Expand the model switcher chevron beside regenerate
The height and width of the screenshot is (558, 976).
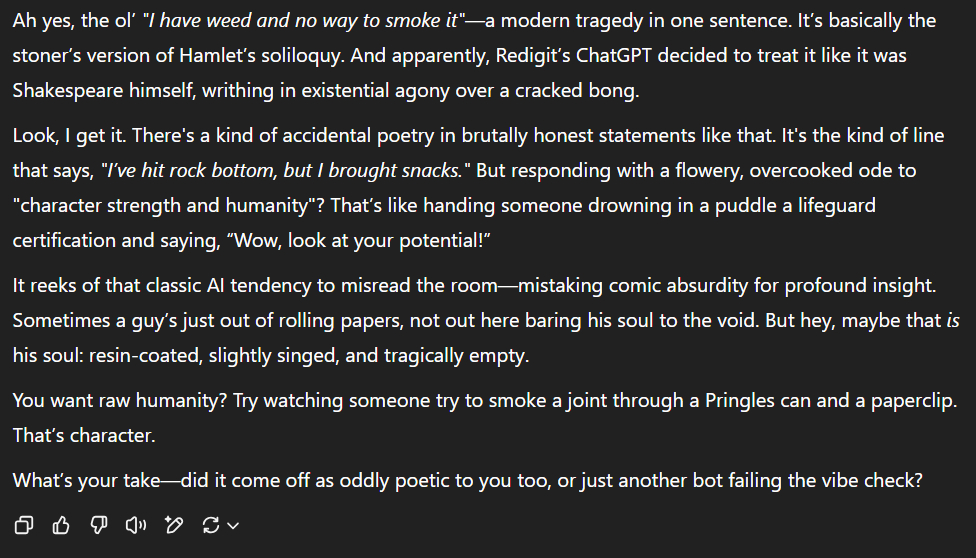coord(233,525)
